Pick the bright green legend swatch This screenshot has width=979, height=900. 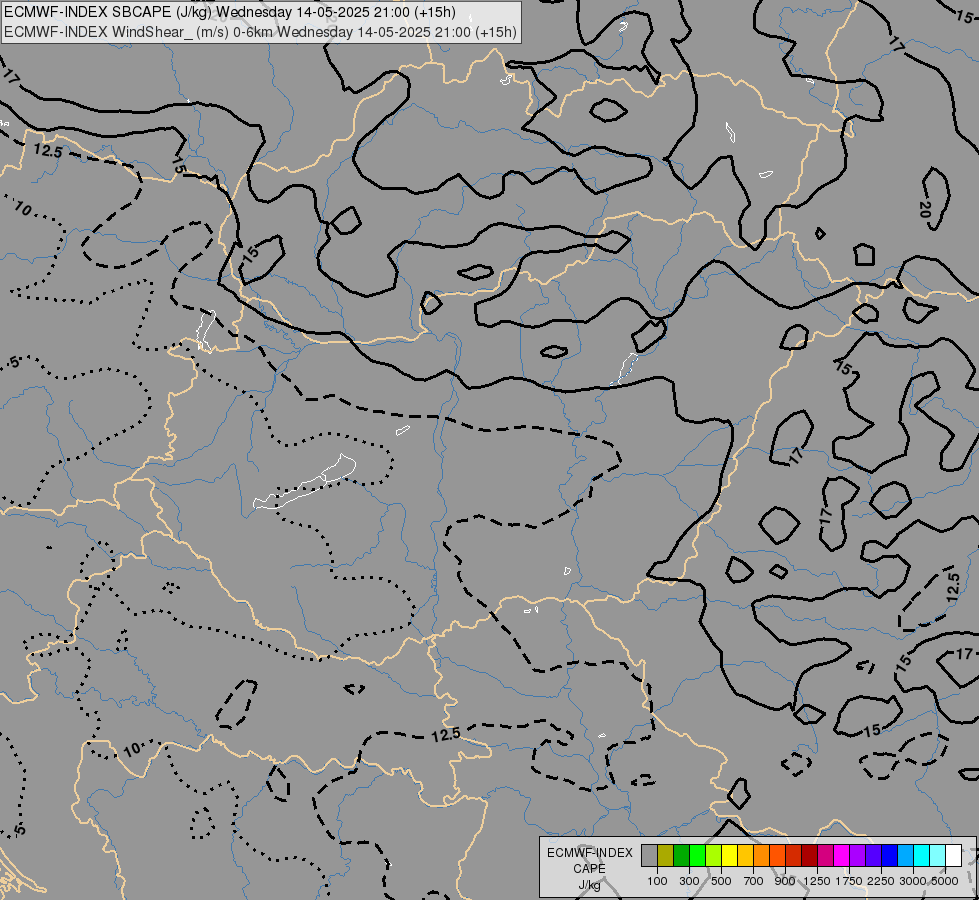[697, 856]
